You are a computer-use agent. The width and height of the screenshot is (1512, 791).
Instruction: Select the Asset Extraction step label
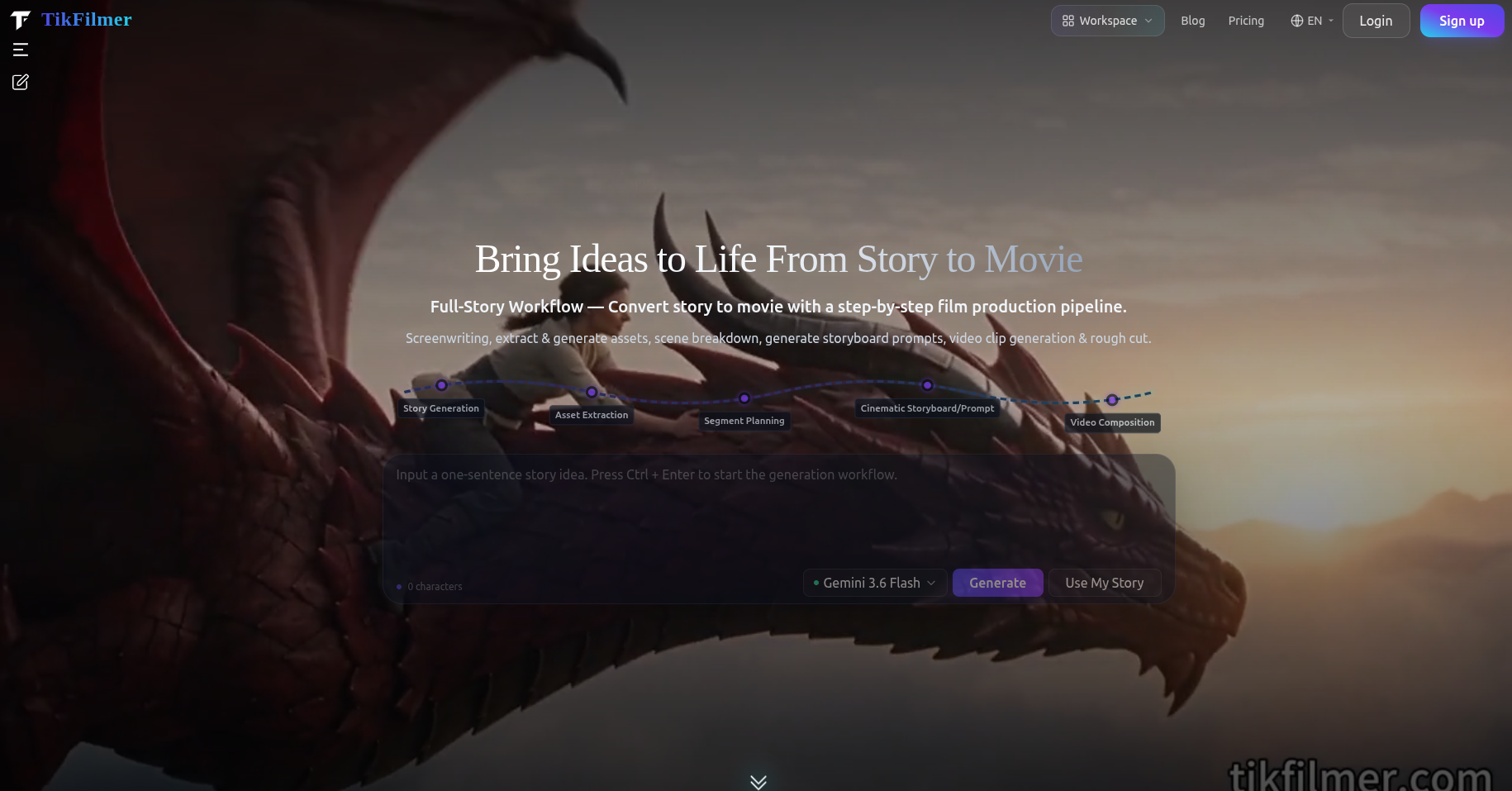point(592,415)
